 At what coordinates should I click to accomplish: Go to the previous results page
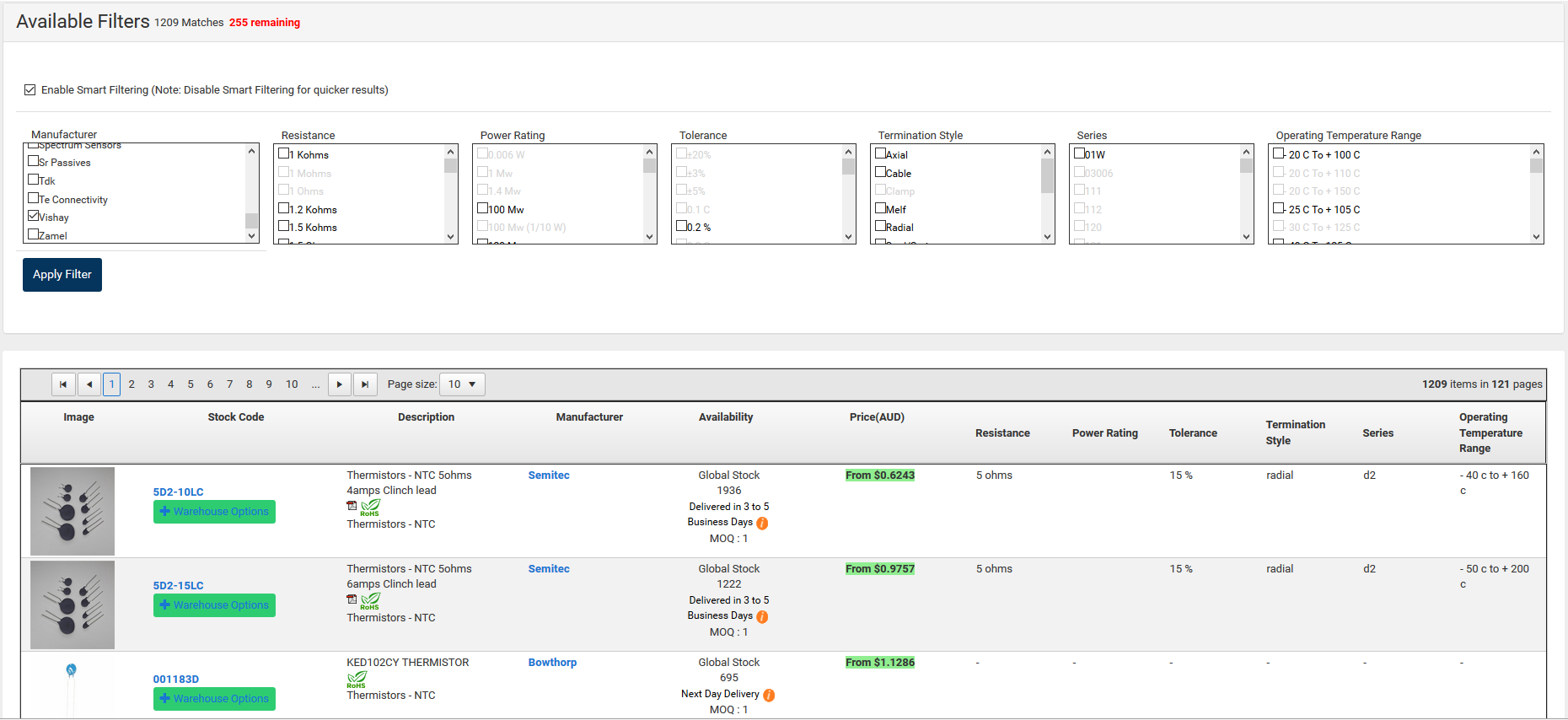coord(89,384)
